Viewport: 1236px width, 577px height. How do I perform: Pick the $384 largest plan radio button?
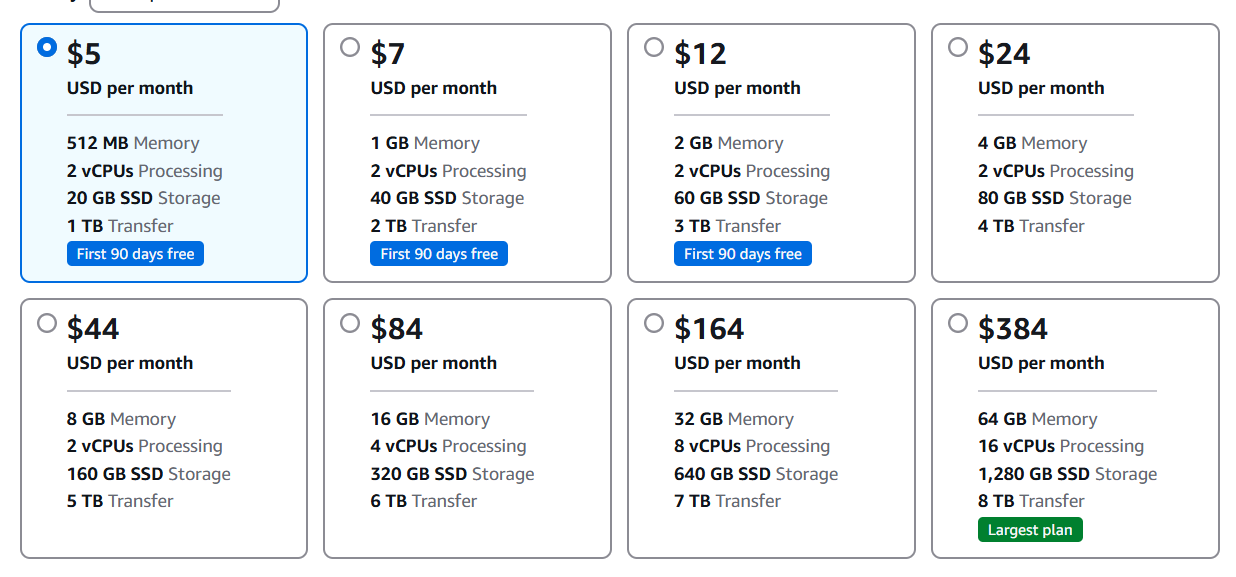(958, 323)
